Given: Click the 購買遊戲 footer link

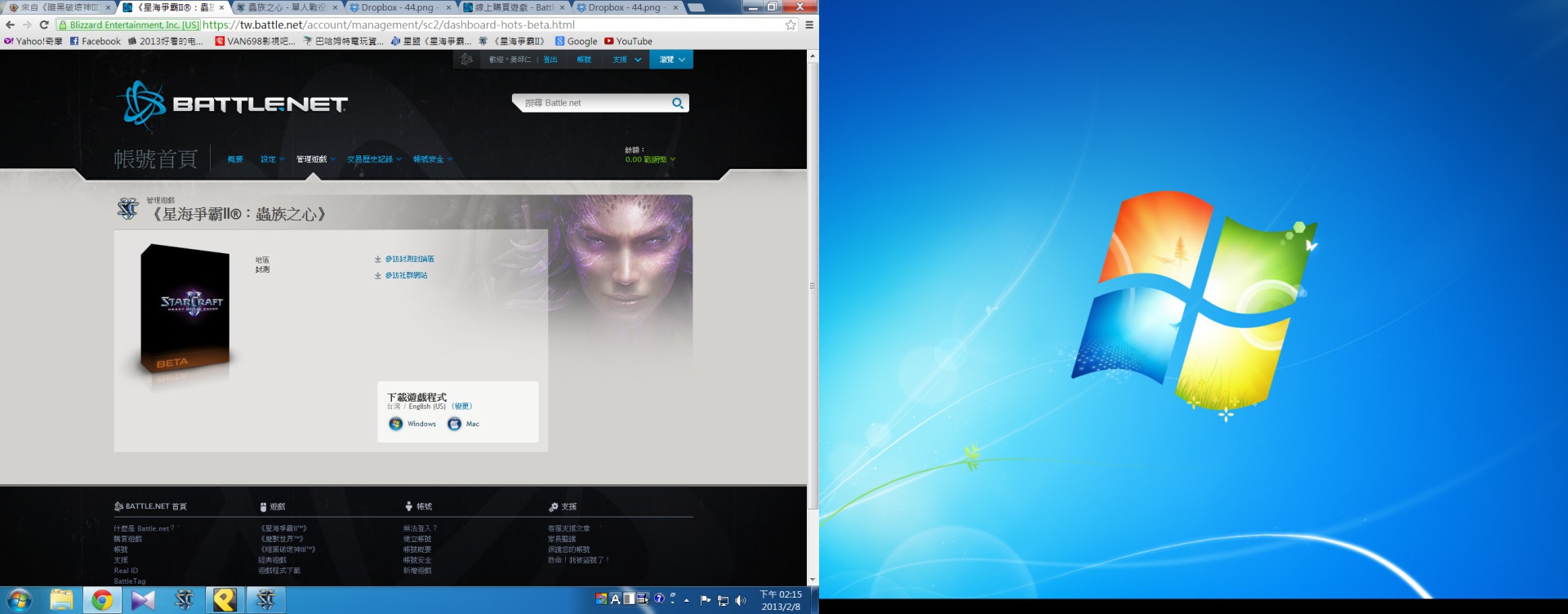Looking at the screenshot, I should (x=127, y=539).
